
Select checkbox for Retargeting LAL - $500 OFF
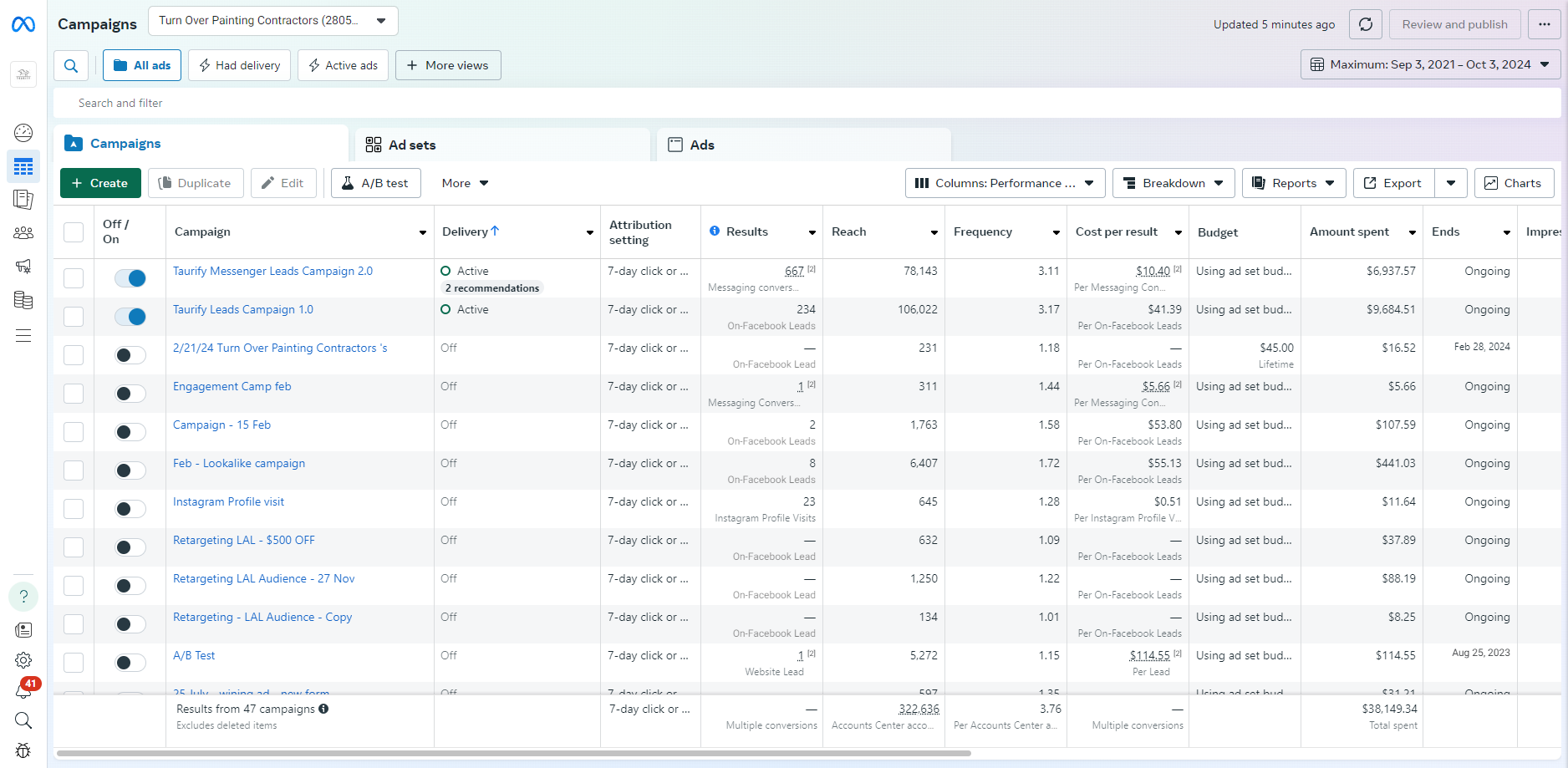[74, 547]
